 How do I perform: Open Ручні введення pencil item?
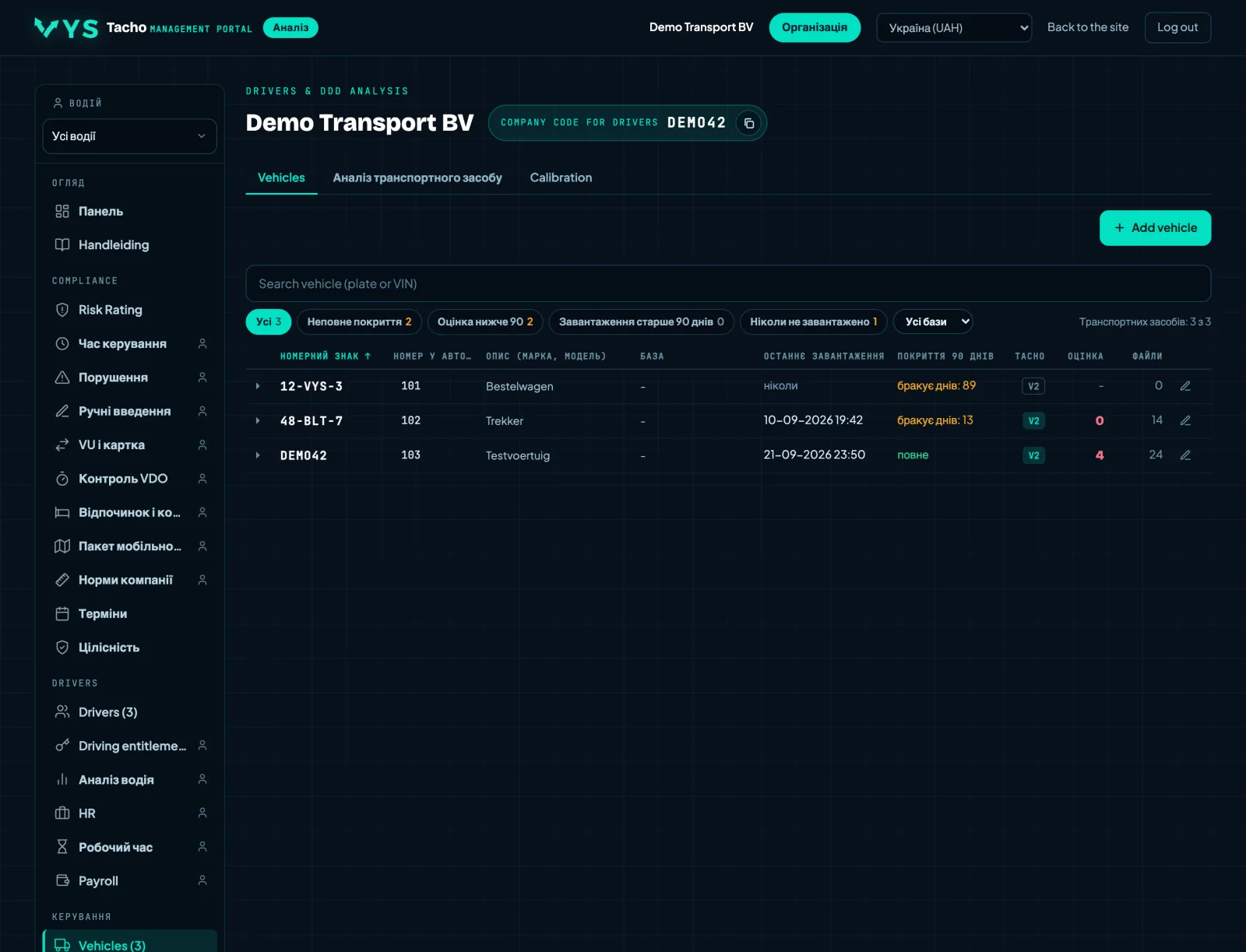pyautogui.click(x=129, y=411)
